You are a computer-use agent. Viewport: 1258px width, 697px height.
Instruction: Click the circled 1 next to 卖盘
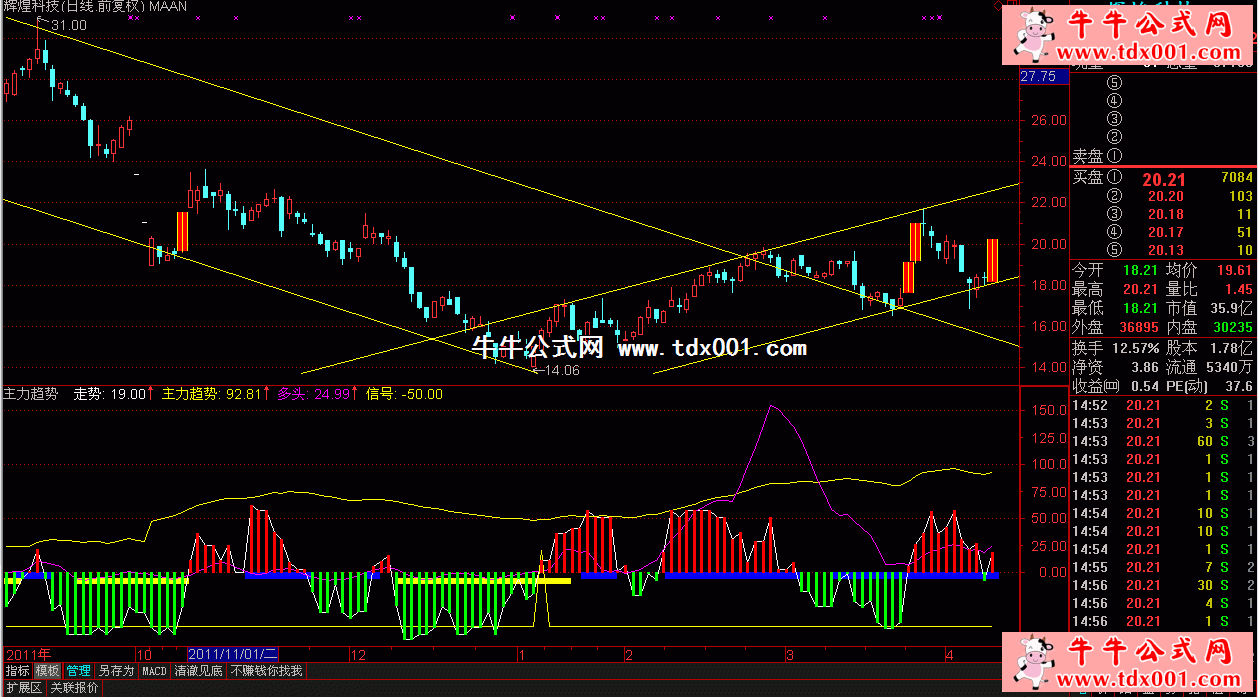pyautogui.click(x=1115, y=156)
